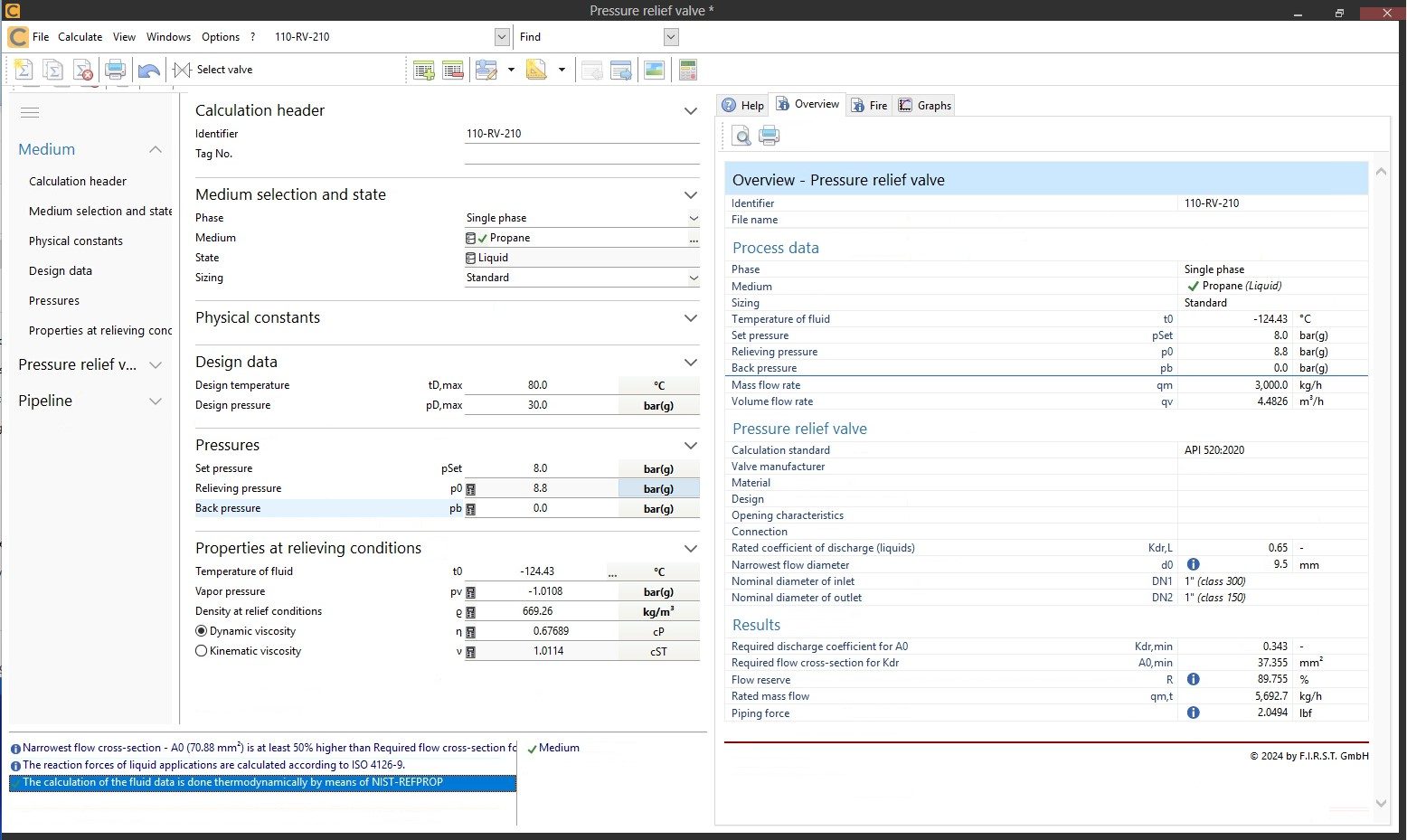Collapse the Design data form section
The height and width of the screenshot is (840, 1407).
pos(691,363)
